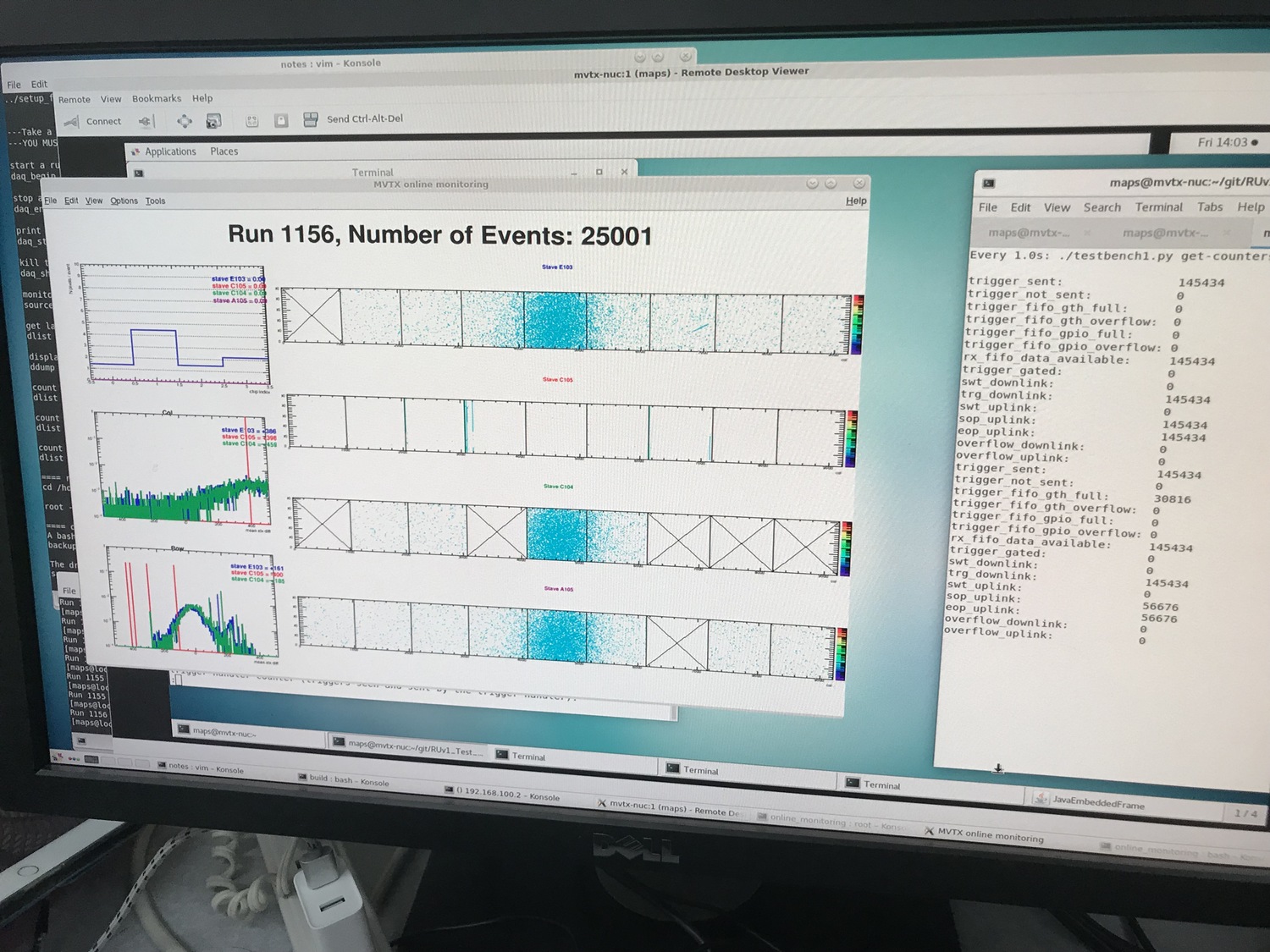Open Bookmarks menu in Remote Desktop Viewer
This screenshot has height=952, width=1270.
point(157,98)
